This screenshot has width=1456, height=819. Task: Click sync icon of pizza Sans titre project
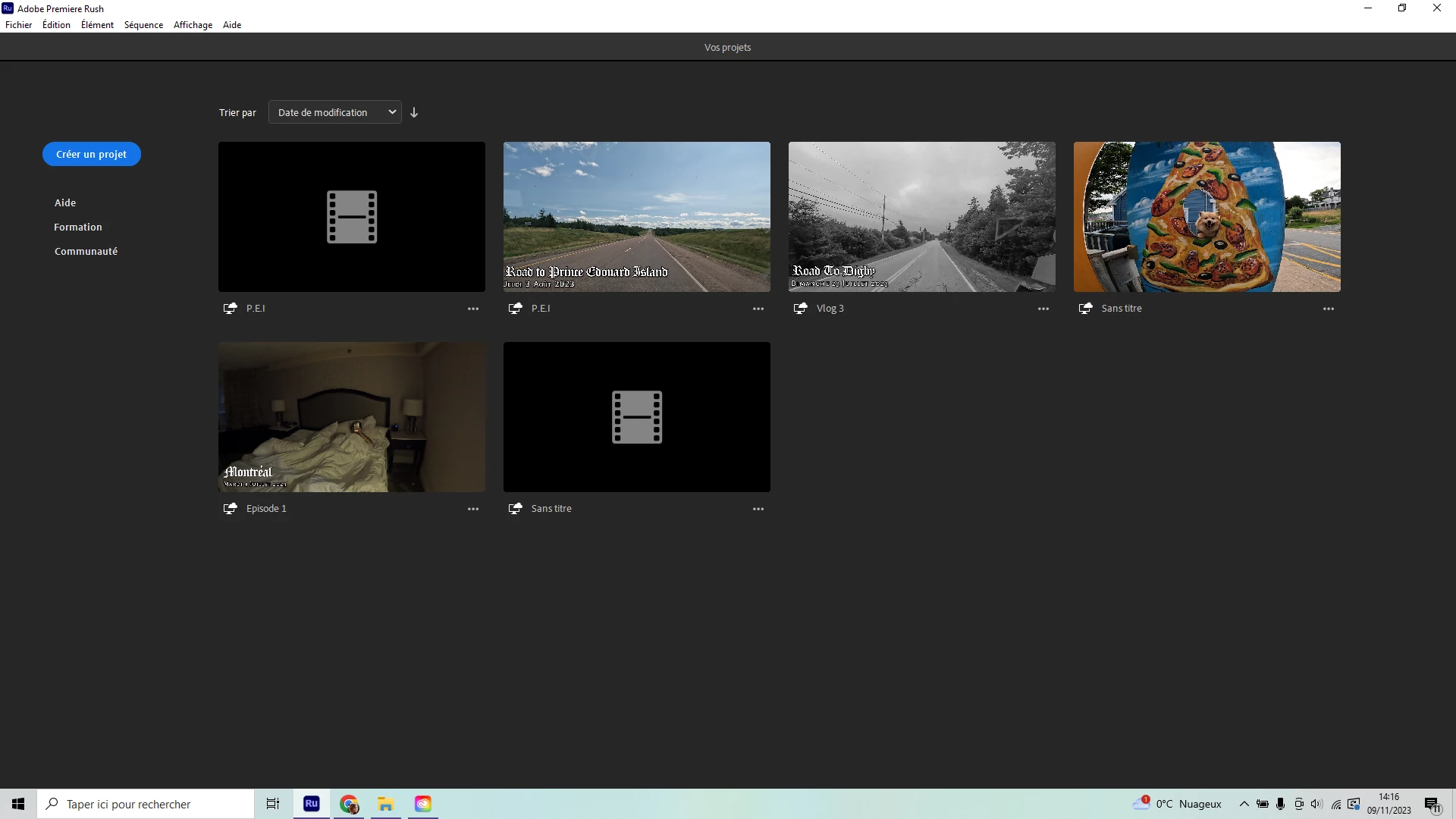1085,308
